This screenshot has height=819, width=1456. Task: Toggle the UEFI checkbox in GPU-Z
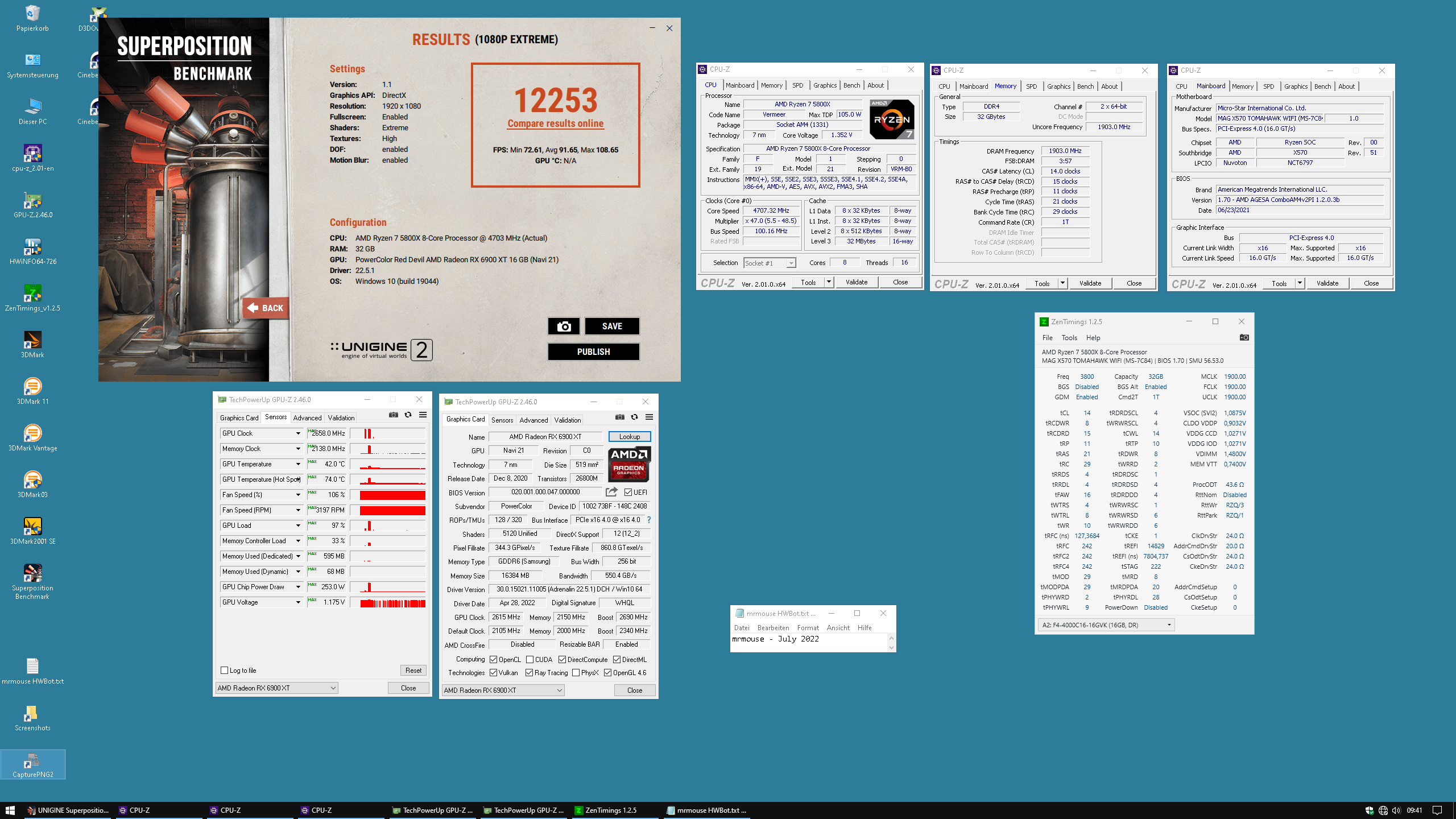[628, 492]
